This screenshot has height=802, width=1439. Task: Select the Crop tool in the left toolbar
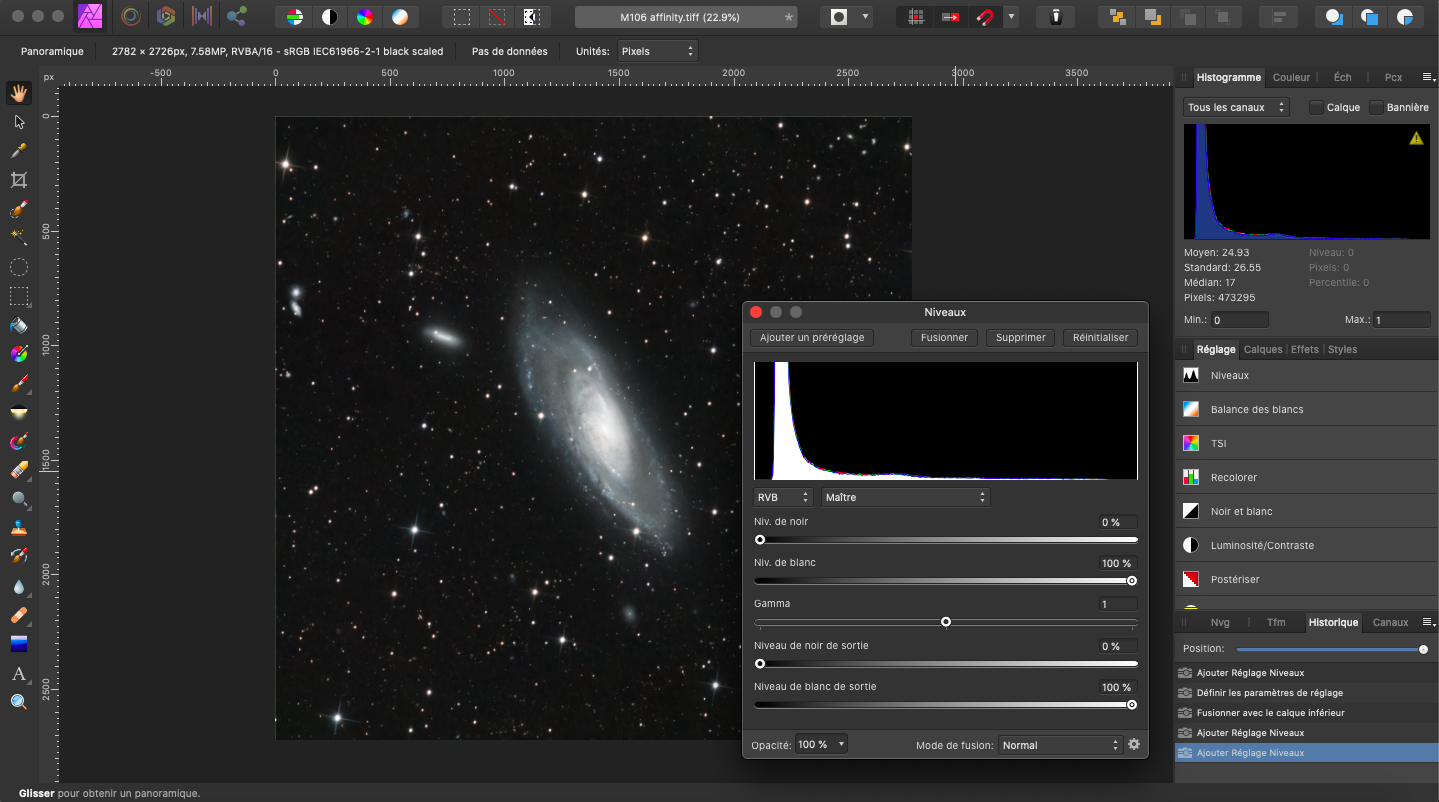pos(18,180)
